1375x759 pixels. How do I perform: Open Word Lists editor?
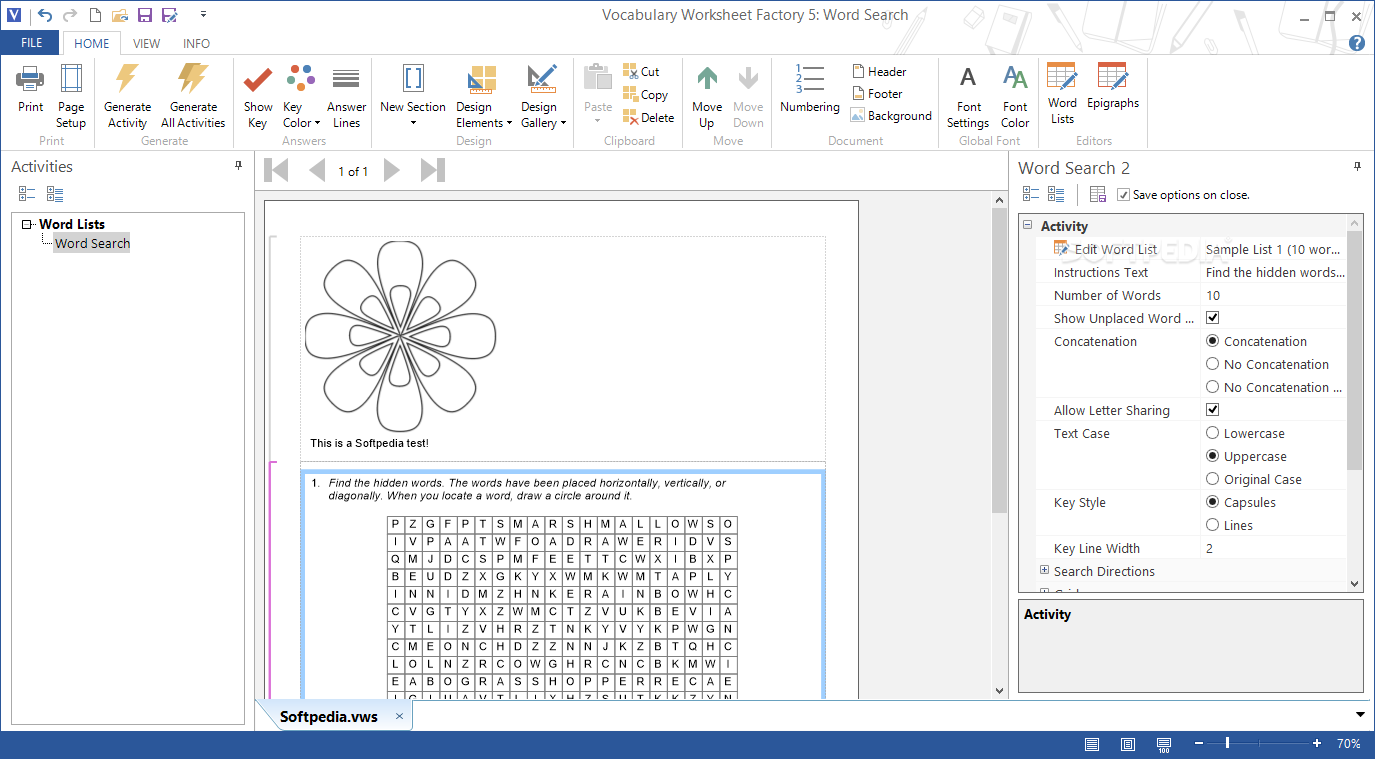1062,92
